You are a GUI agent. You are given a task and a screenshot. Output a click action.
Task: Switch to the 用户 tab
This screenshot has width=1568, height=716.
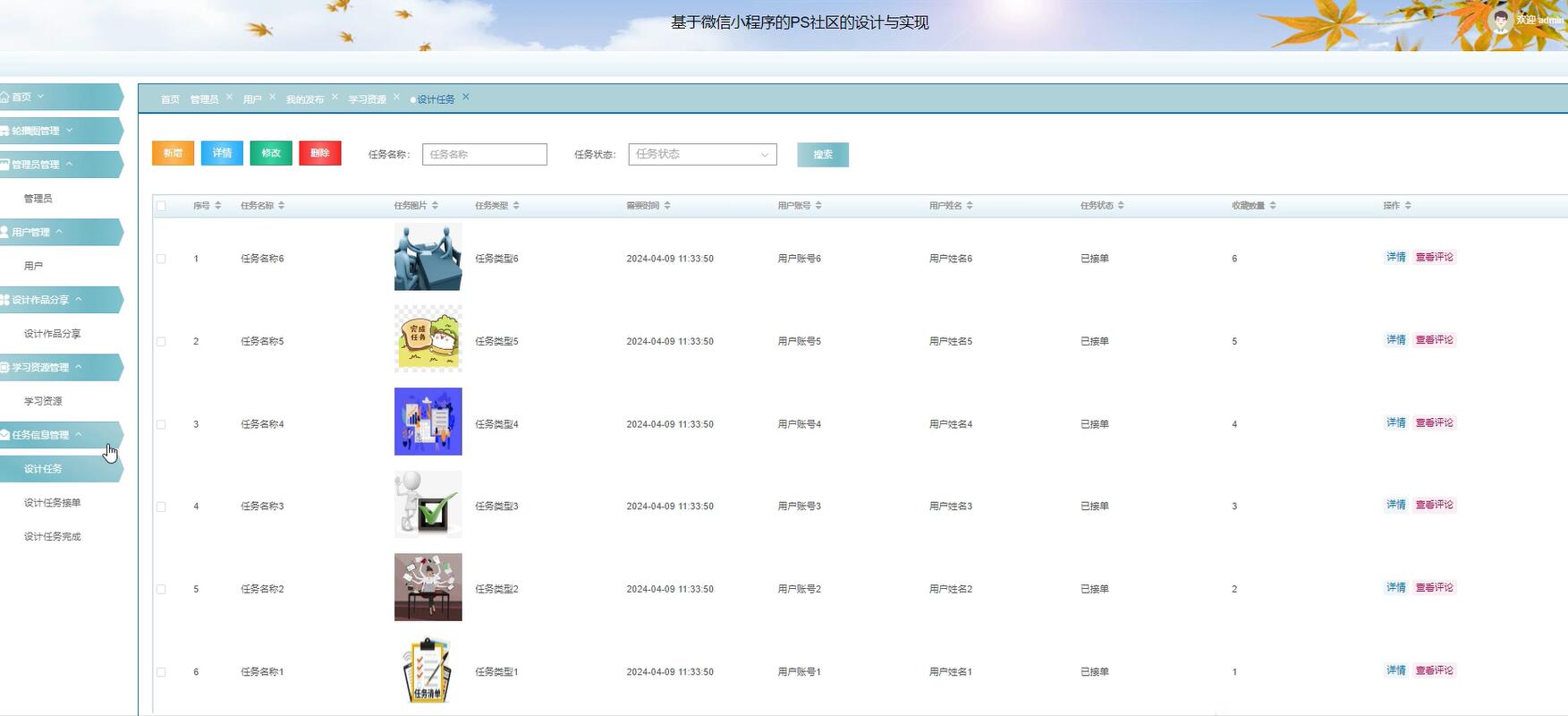coord(252,99)
